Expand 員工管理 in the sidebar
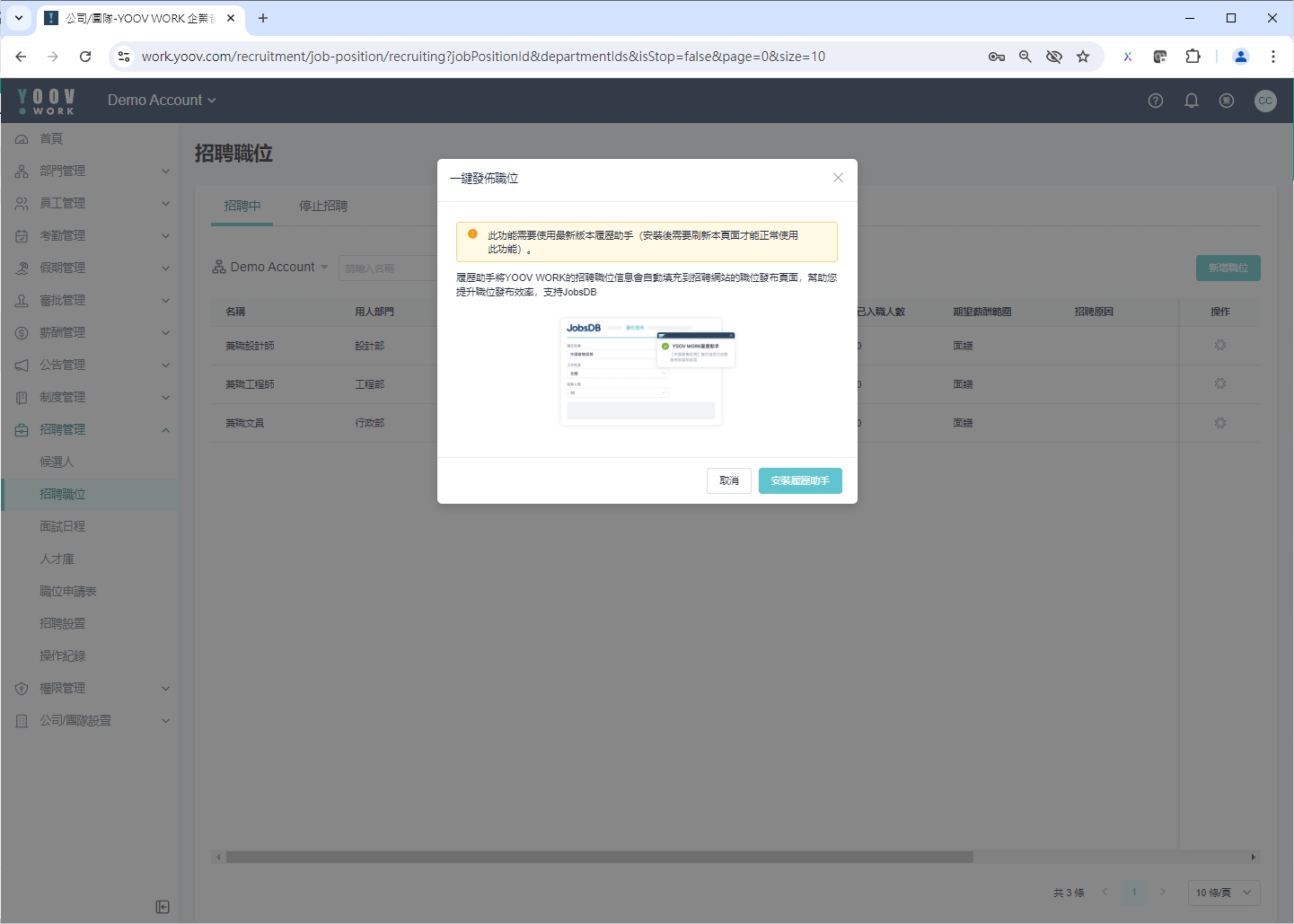Screen dimensions: 1294x924 (x=90, y=204)
